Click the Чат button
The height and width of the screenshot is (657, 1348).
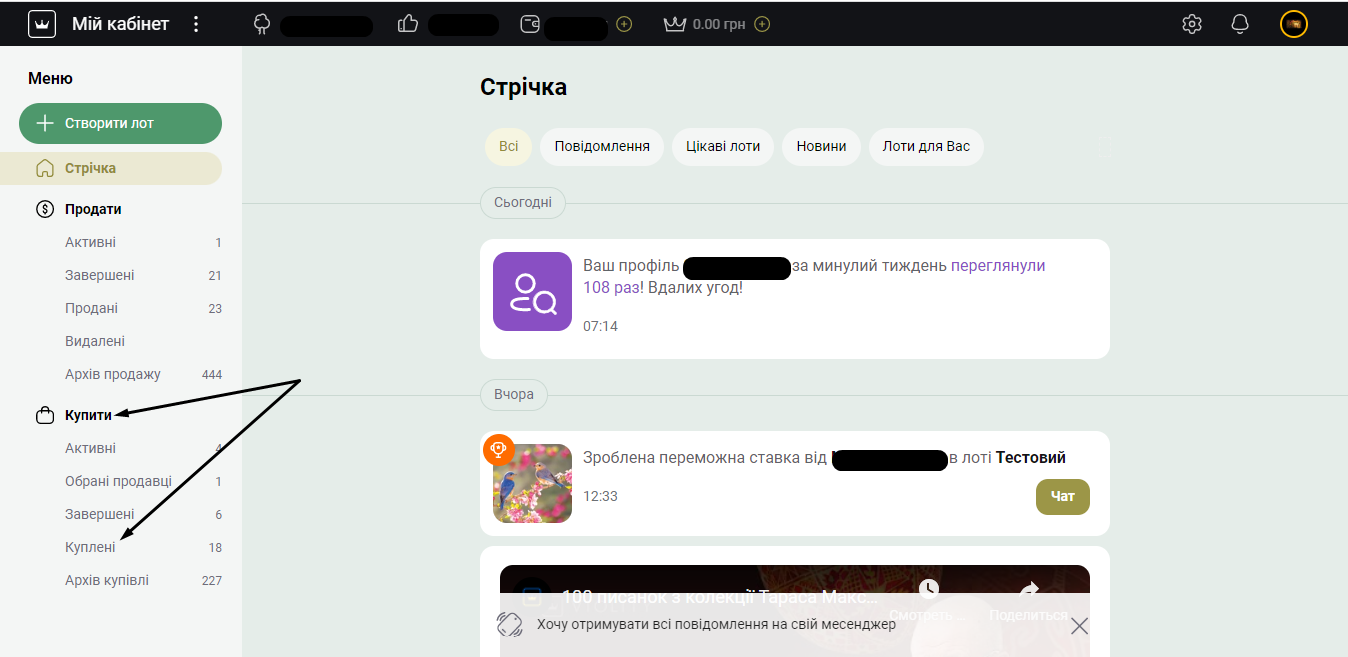[1063, 496]
